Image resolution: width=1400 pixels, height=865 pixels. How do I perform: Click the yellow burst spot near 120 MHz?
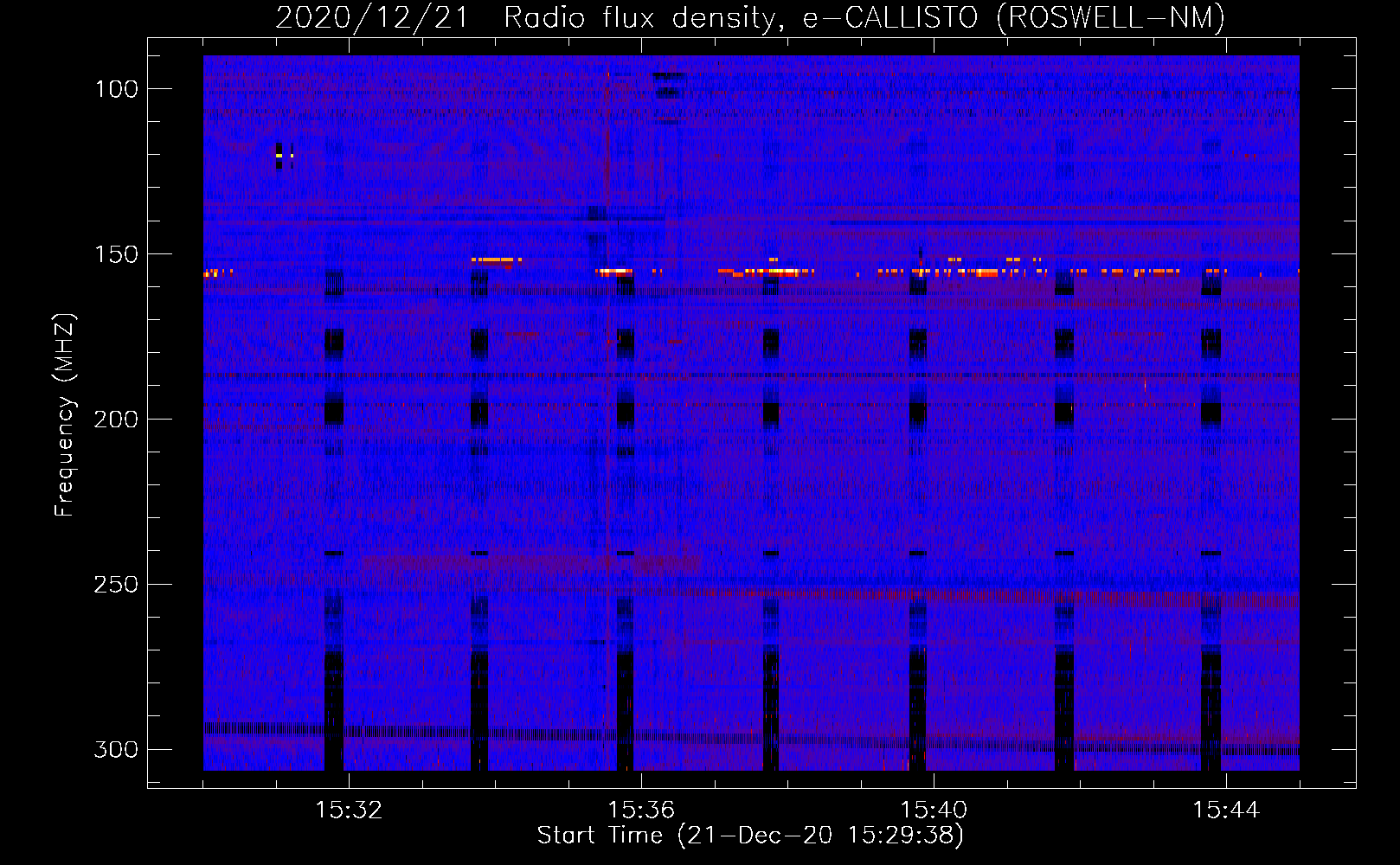click(x=279, y=156)
